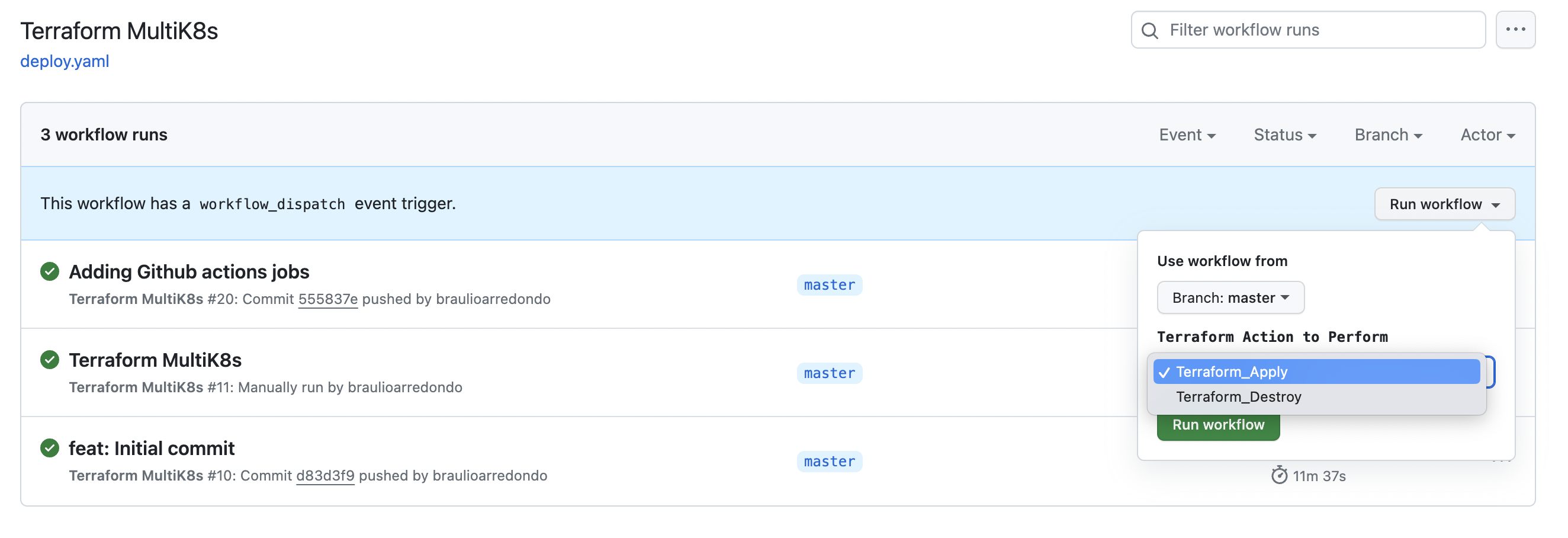
Task: Open commit 555837e link
Action: (x=327, y=299)
